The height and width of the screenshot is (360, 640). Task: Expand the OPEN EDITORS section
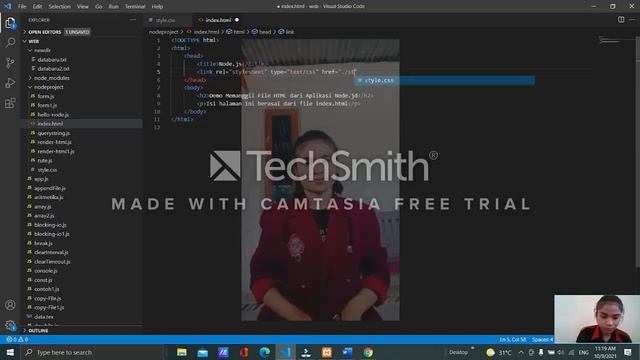(x=44, y=32)
